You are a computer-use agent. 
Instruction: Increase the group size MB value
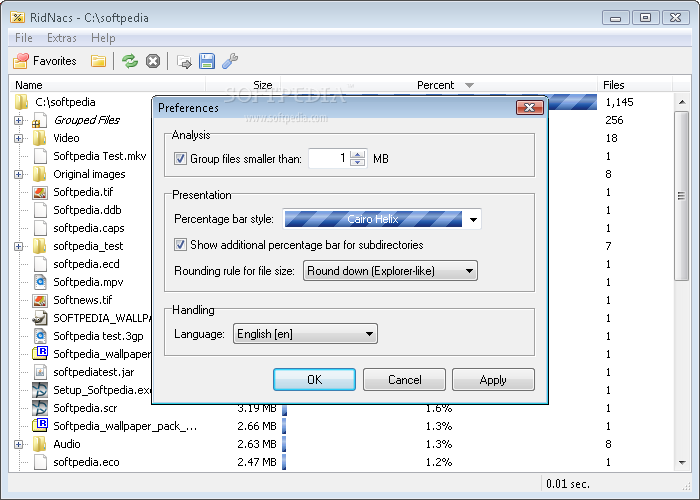(x=358, y=154)
